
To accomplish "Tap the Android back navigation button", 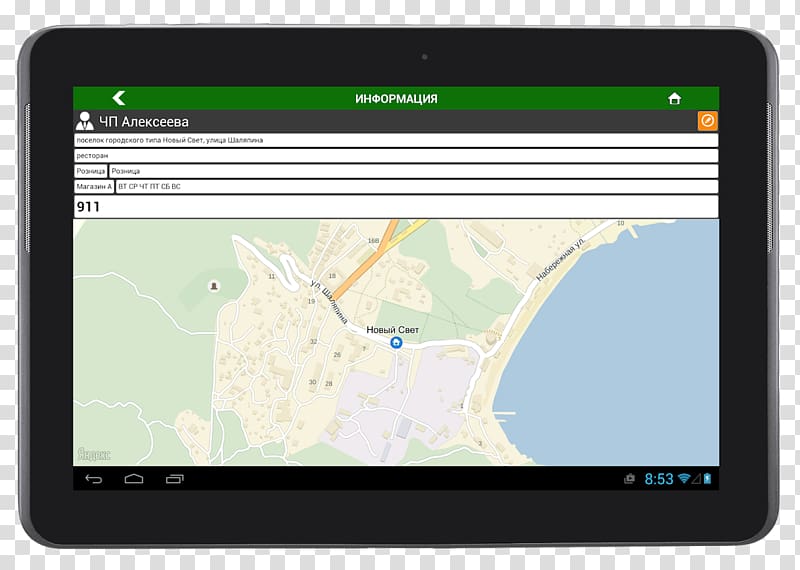I will coord(93,479).
